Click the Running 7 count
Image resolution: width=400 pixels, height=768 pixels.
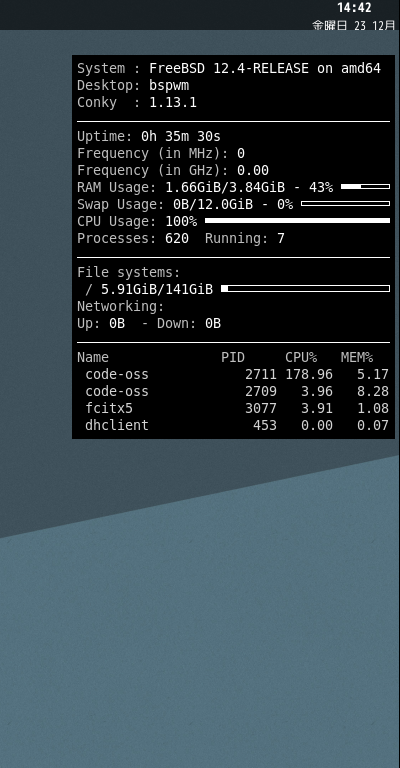pos(244,239)
